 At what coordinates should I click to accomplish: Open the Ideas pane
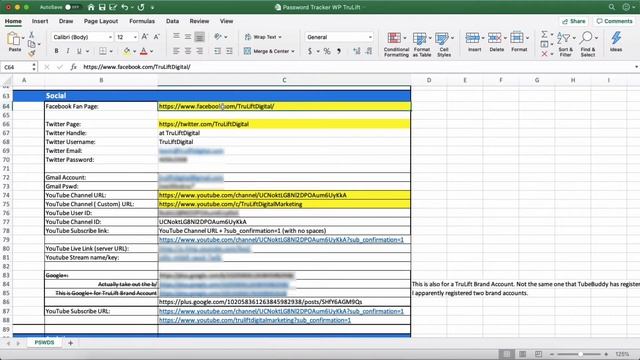pyautogui.click(x=616, y=41)
